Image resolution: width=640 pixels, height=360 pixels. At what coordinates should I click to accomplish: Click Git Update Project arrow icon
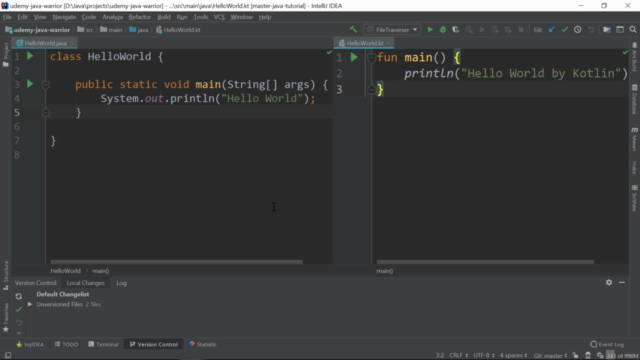click(x=552, y=29)
